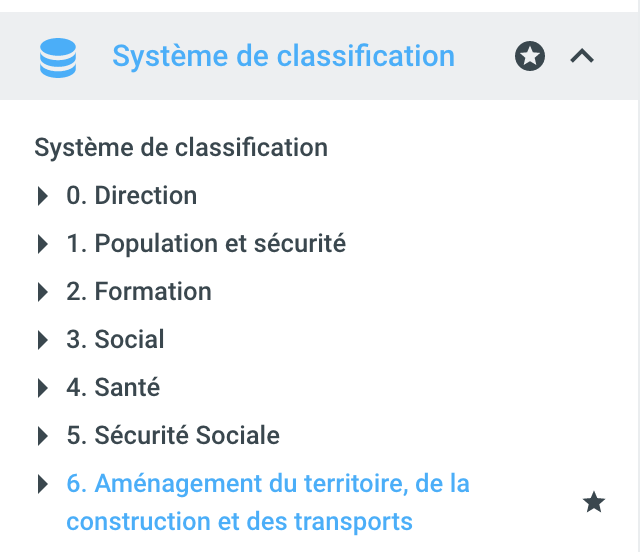Expand the 6. Aménagement du territoire arrow
The image size is (640, 552).
[x=42, y=484]
